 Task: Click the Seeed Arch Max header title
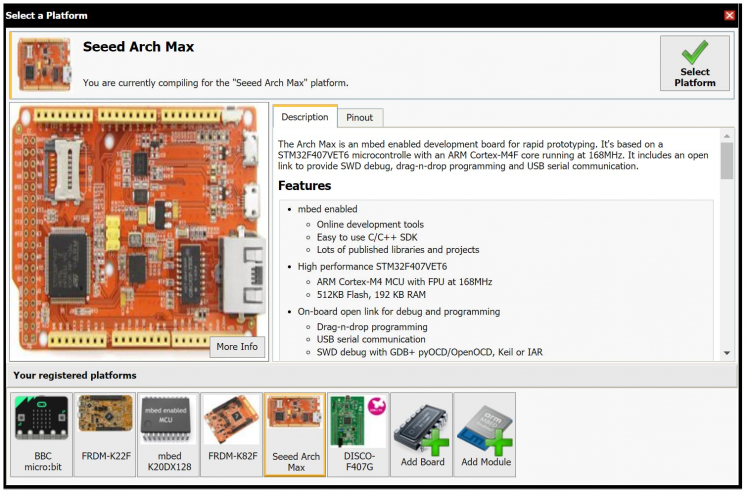tap(138, 47)
